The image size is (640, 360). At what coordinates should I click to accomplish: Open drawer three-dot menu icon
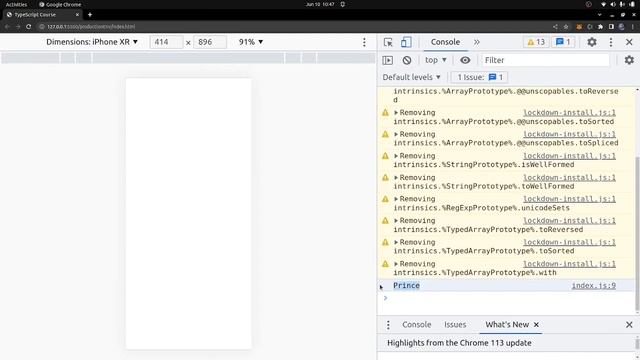point(388,325)
